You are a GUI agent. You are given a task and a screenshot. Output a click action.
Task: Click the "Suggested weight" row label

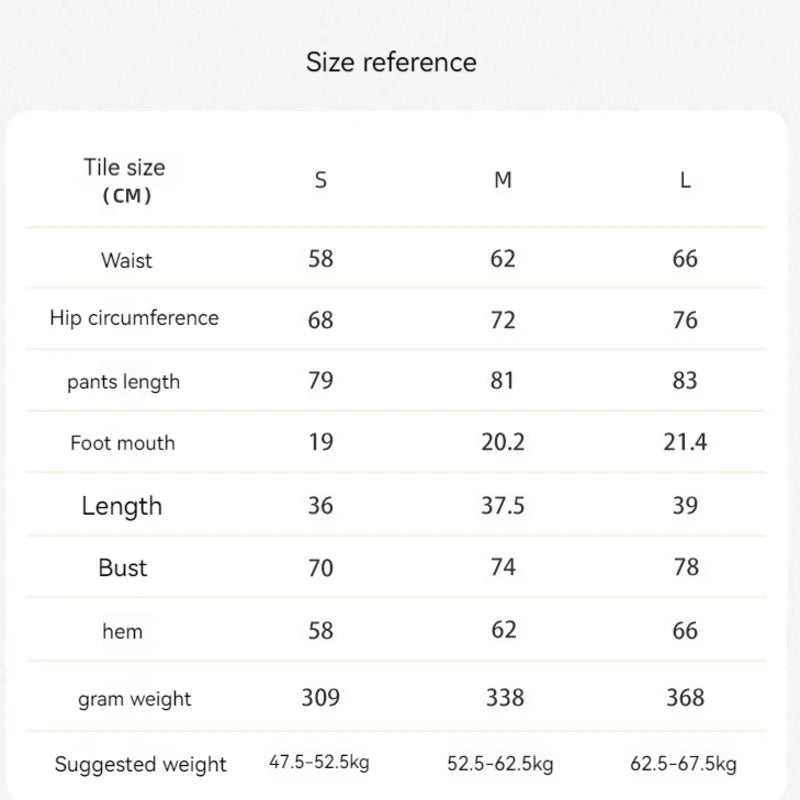(141, 766)
